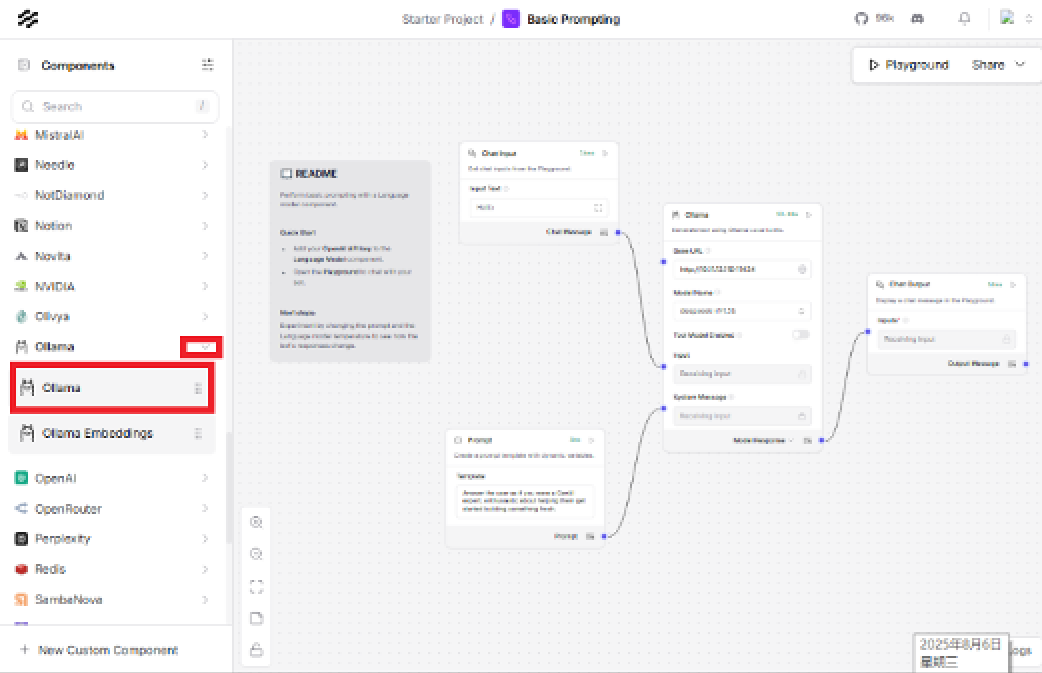Click the zoom out canvas control
The image size is (1042, 673).
pos(256,554)
